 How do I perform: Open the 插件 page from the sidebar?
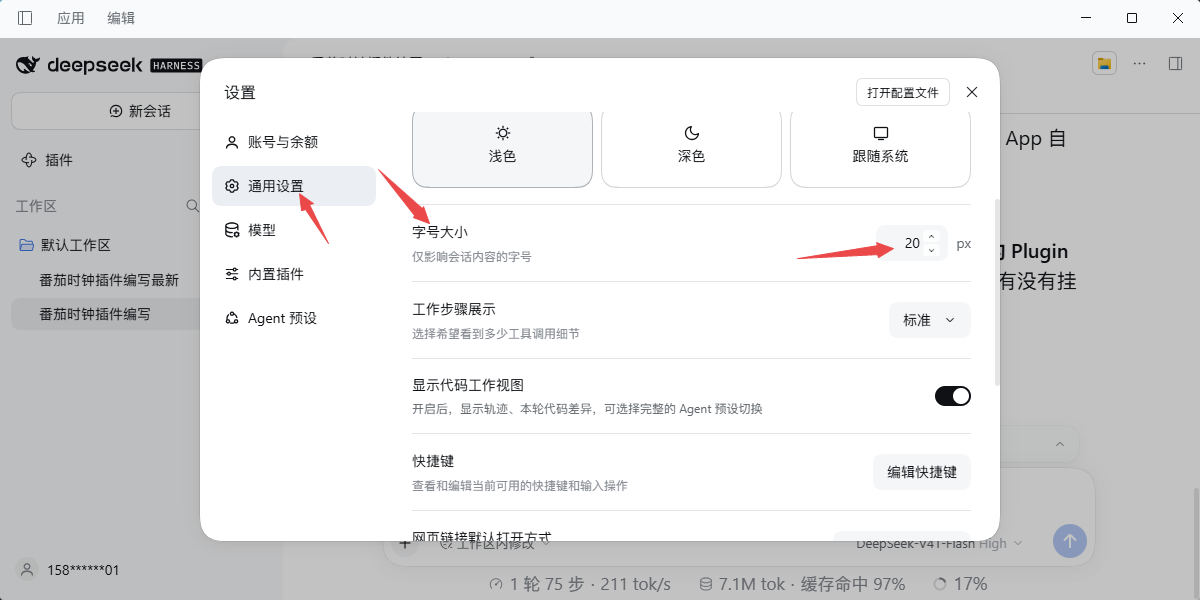coord(47,160)
